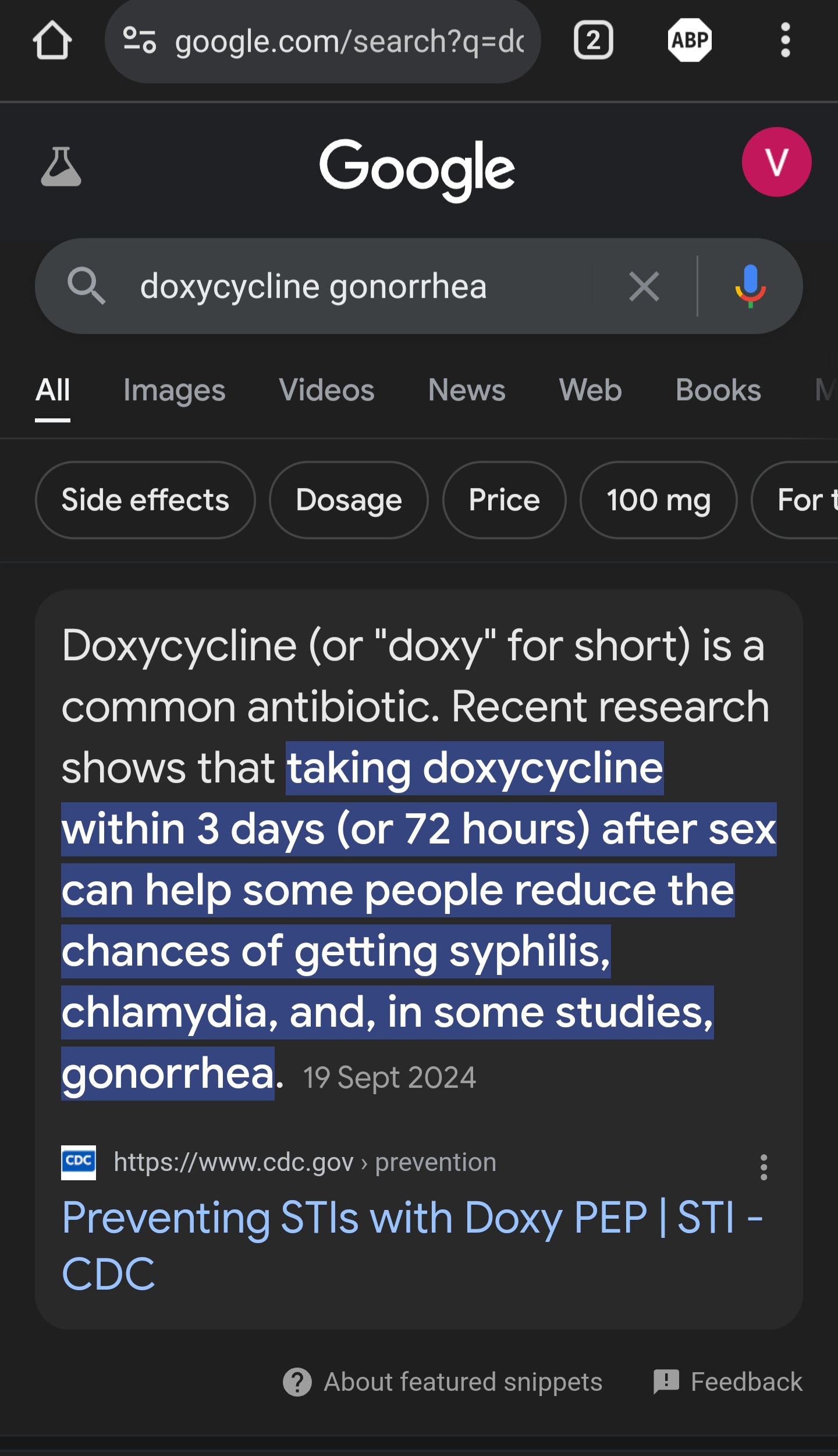Select the Dosage filter chip

pos(349,500)
